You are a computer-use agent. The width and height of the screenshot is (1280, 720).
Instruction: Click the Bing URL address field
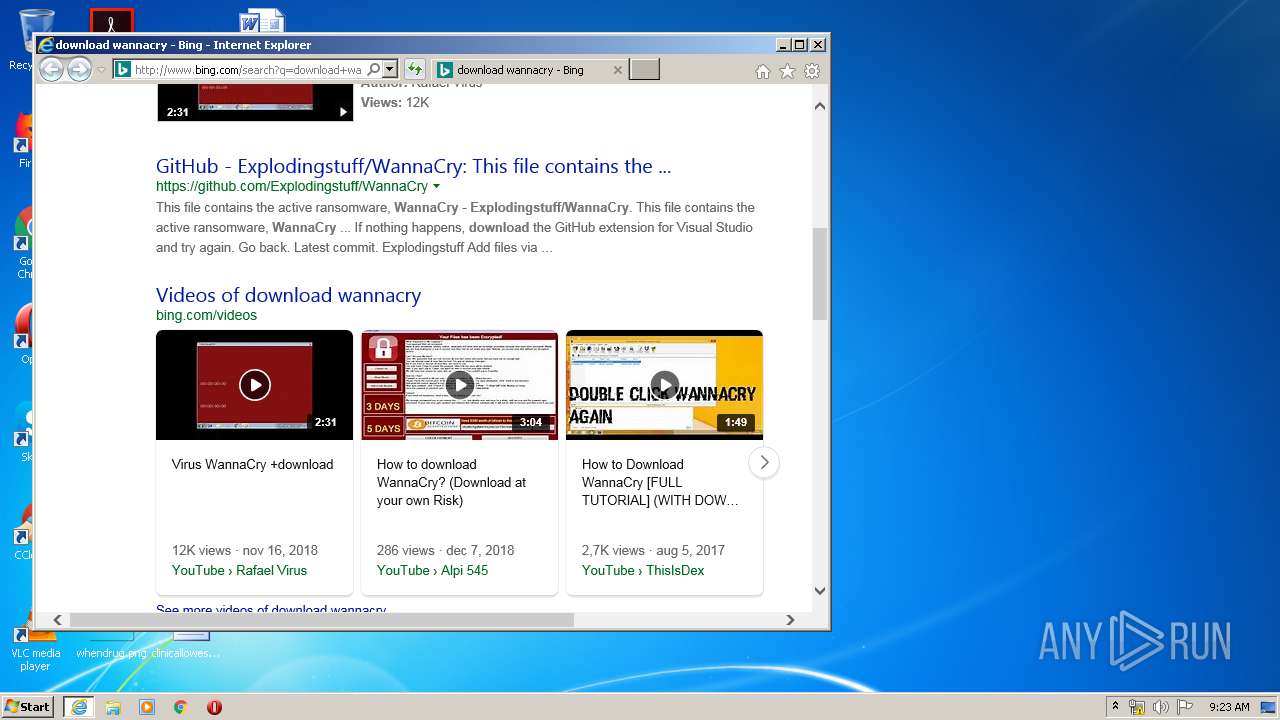click(x=248, y=70)
